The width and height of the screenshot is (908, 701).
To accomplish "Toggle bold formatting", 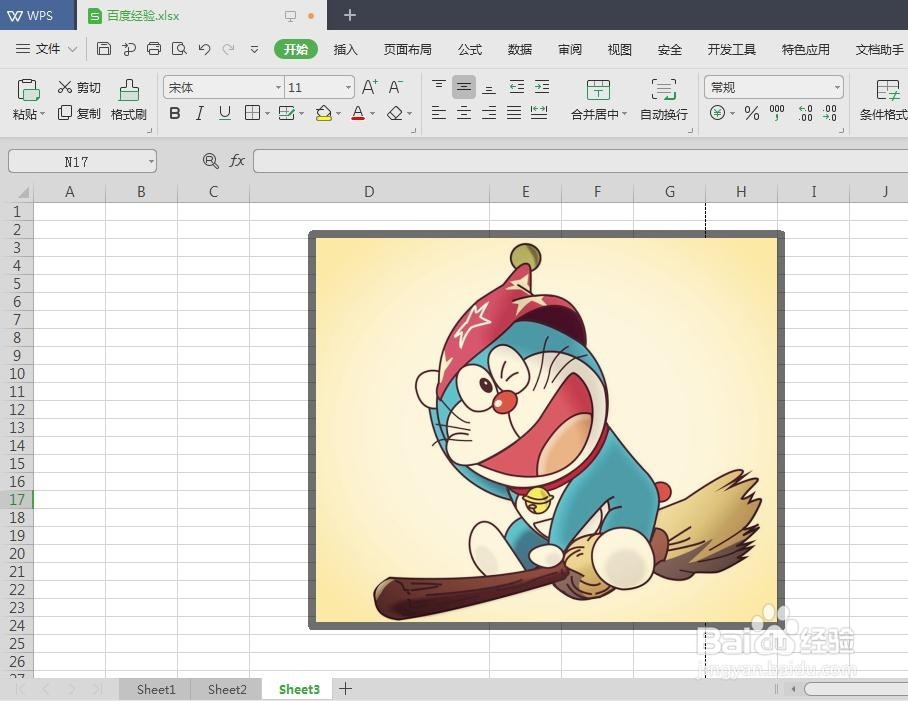I will coord(174,113).
